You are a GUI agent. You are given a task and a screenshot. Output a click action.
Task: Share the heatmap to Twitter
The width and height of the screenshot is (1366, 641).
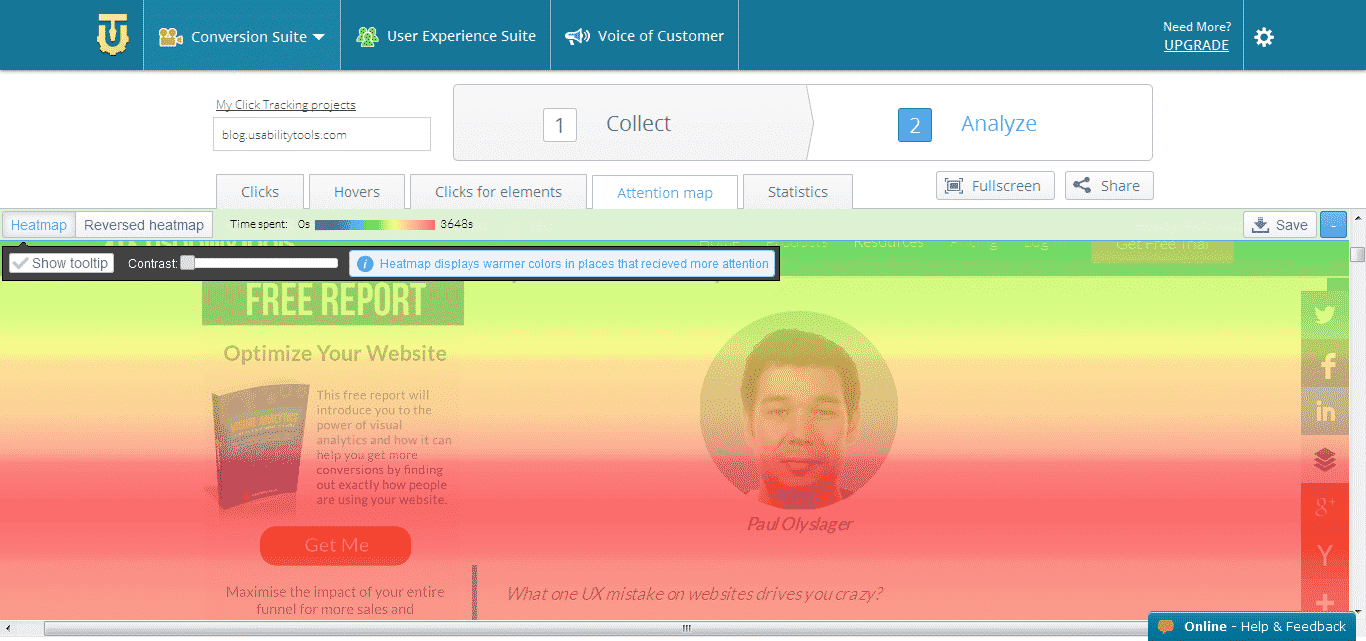point(1324,313)
